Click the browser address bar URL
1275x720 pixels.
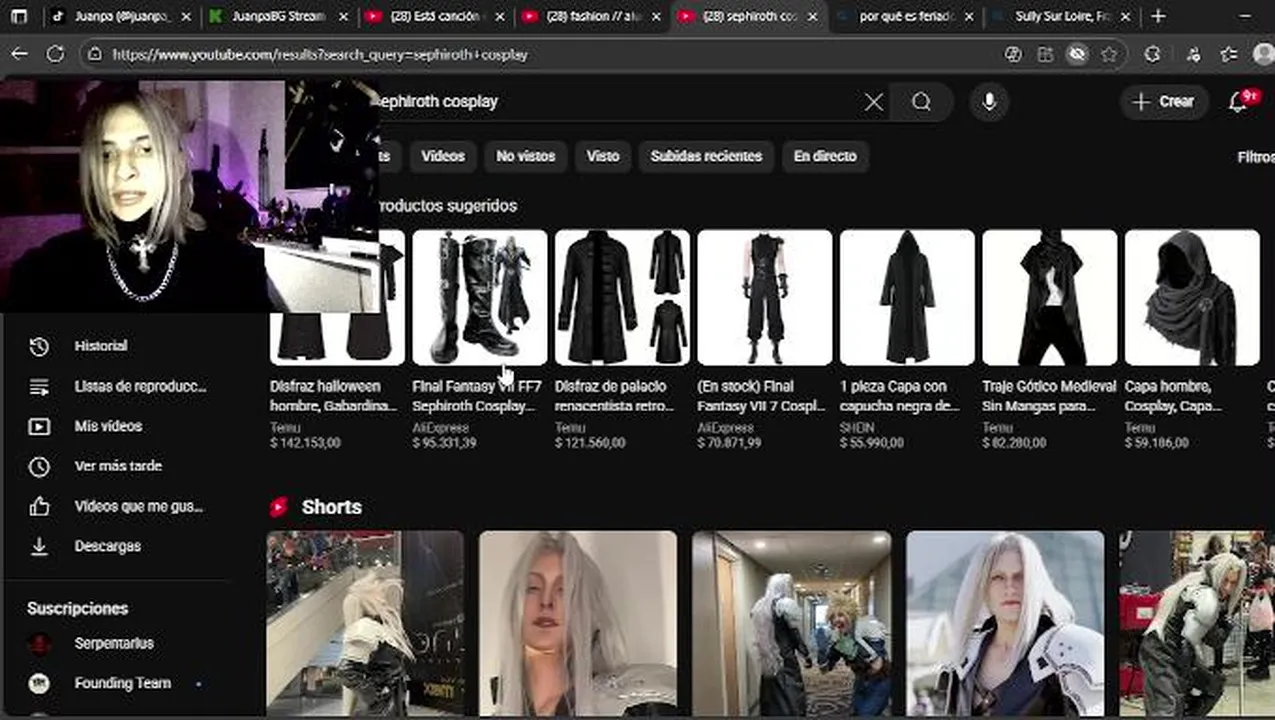[x=320, y=55]
